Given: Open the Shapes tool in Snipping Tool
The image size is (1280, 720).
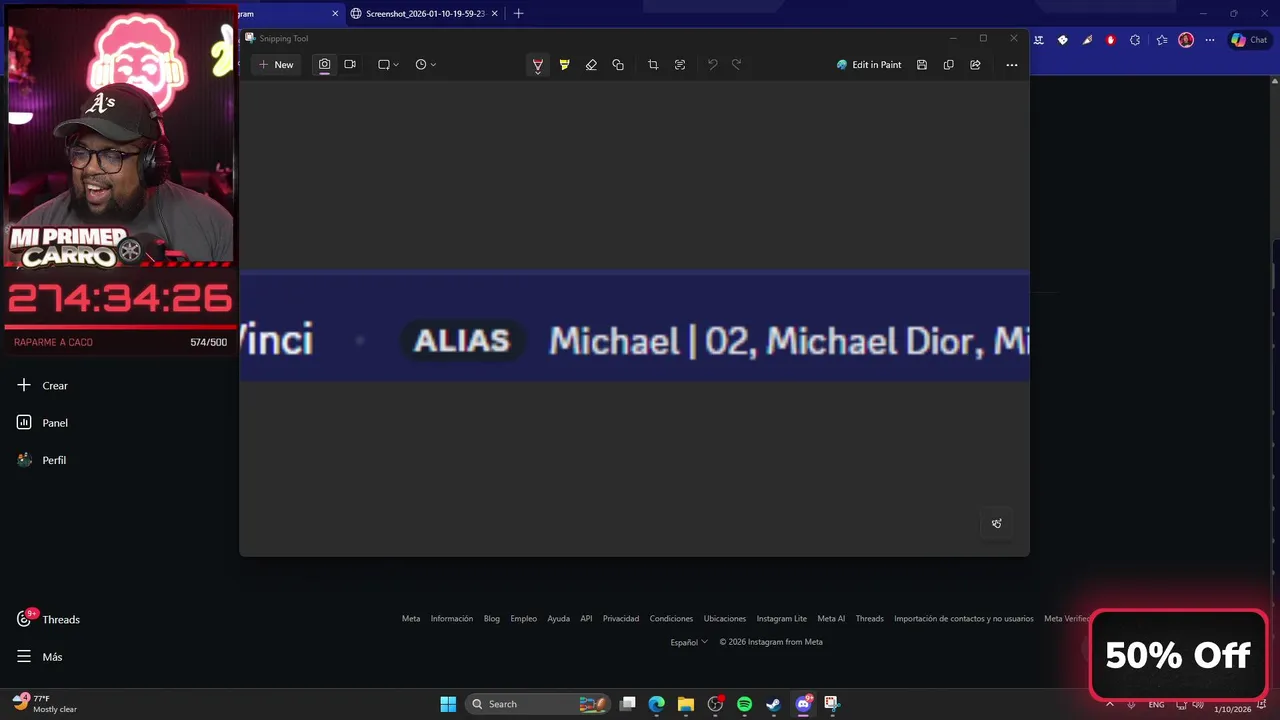Looking at the screenshot, I should [618, 65].
